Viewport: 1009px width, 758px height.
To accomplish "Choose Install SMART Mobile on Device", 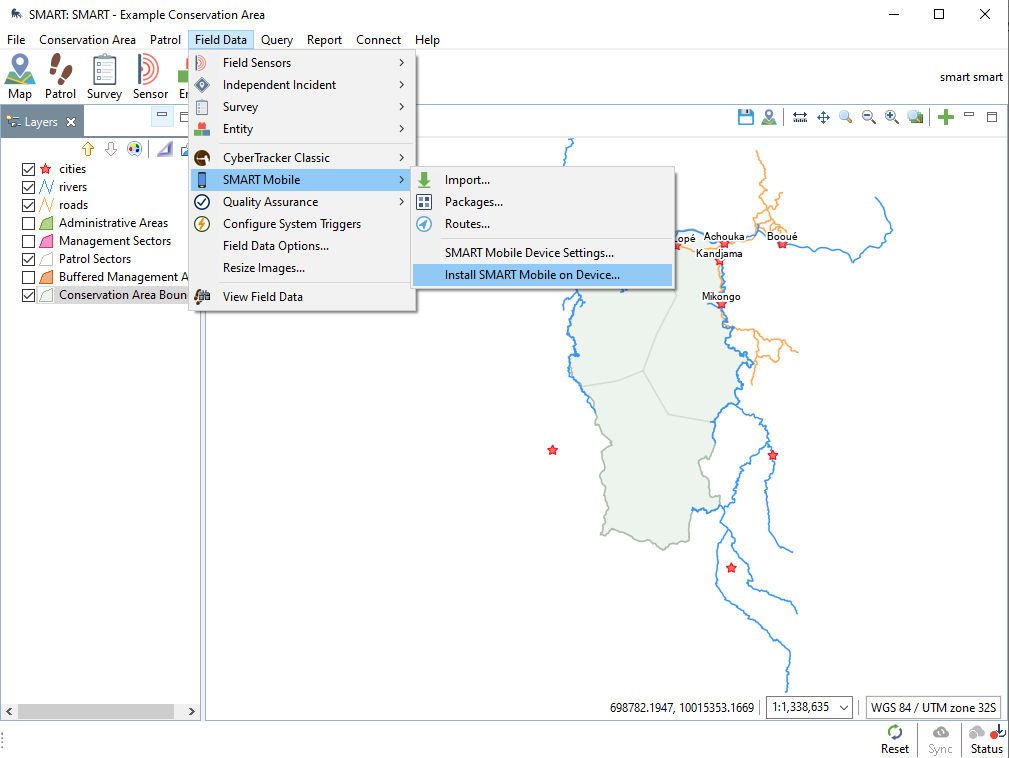I will (532, 275).
